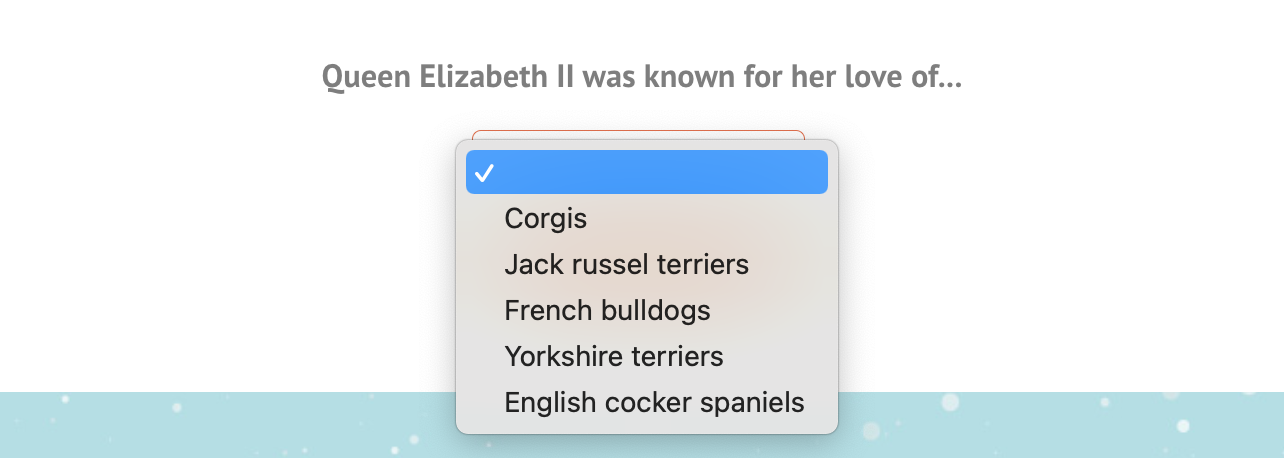Click the checkmark icon on blank option

(485, 173)
